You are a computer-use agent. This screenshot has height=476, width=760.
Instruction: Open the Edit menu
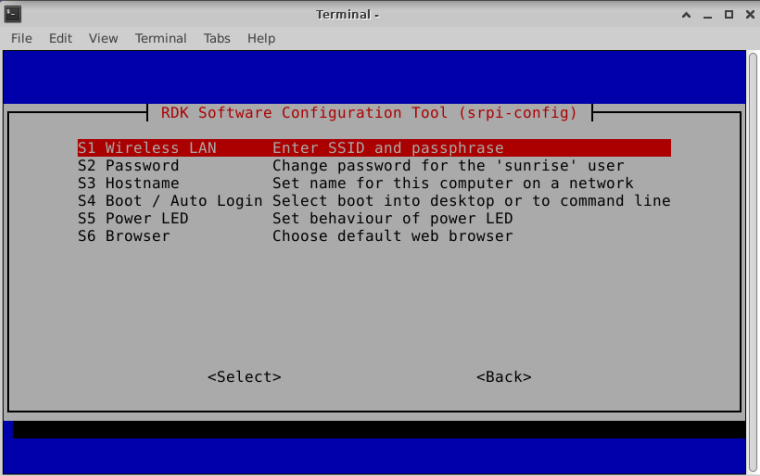click(x=60, y=38)
